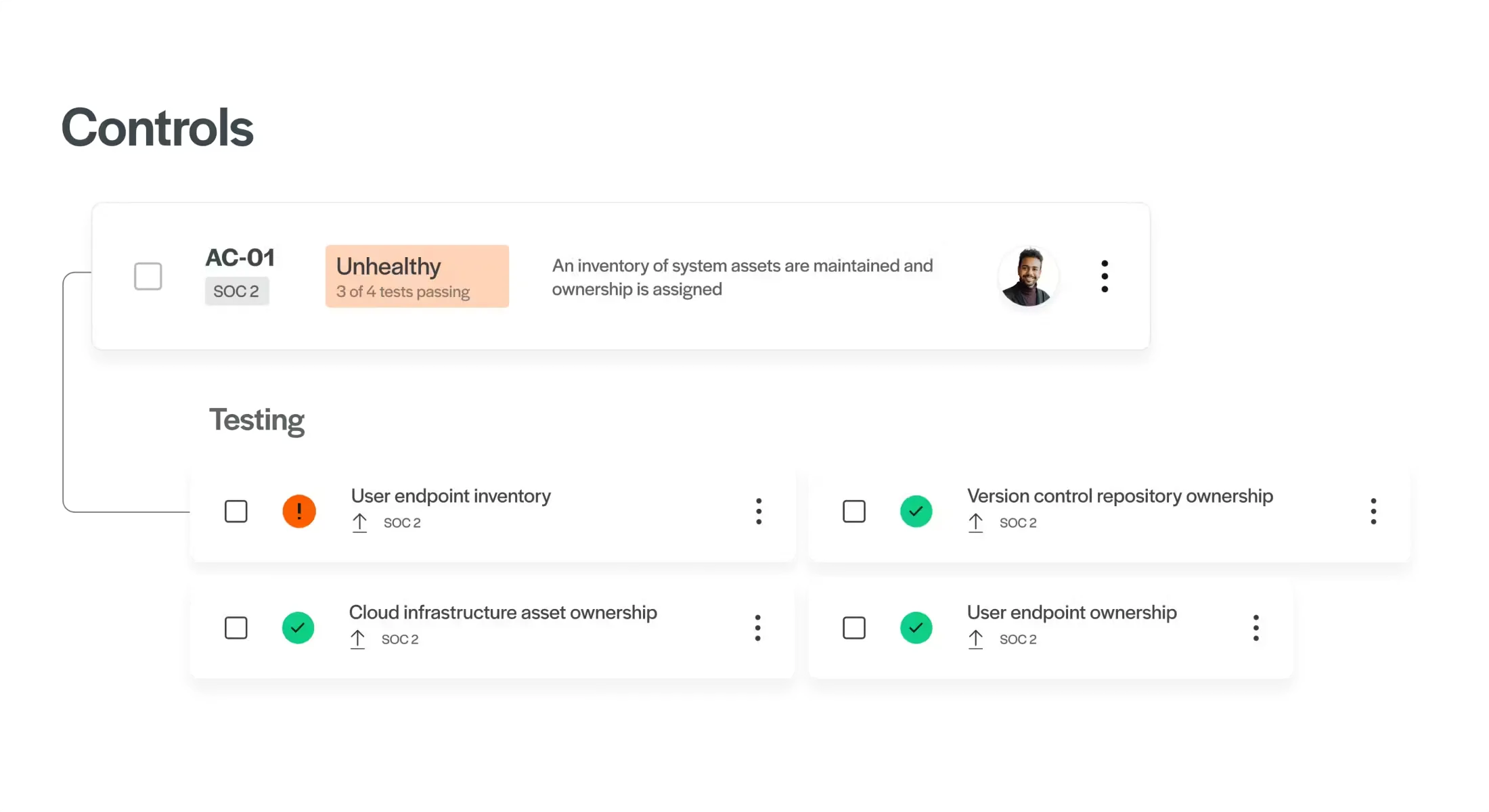Toggle the Version control repository ownership checkbox
Viewport: 1489px width, 812px height.
854,512
